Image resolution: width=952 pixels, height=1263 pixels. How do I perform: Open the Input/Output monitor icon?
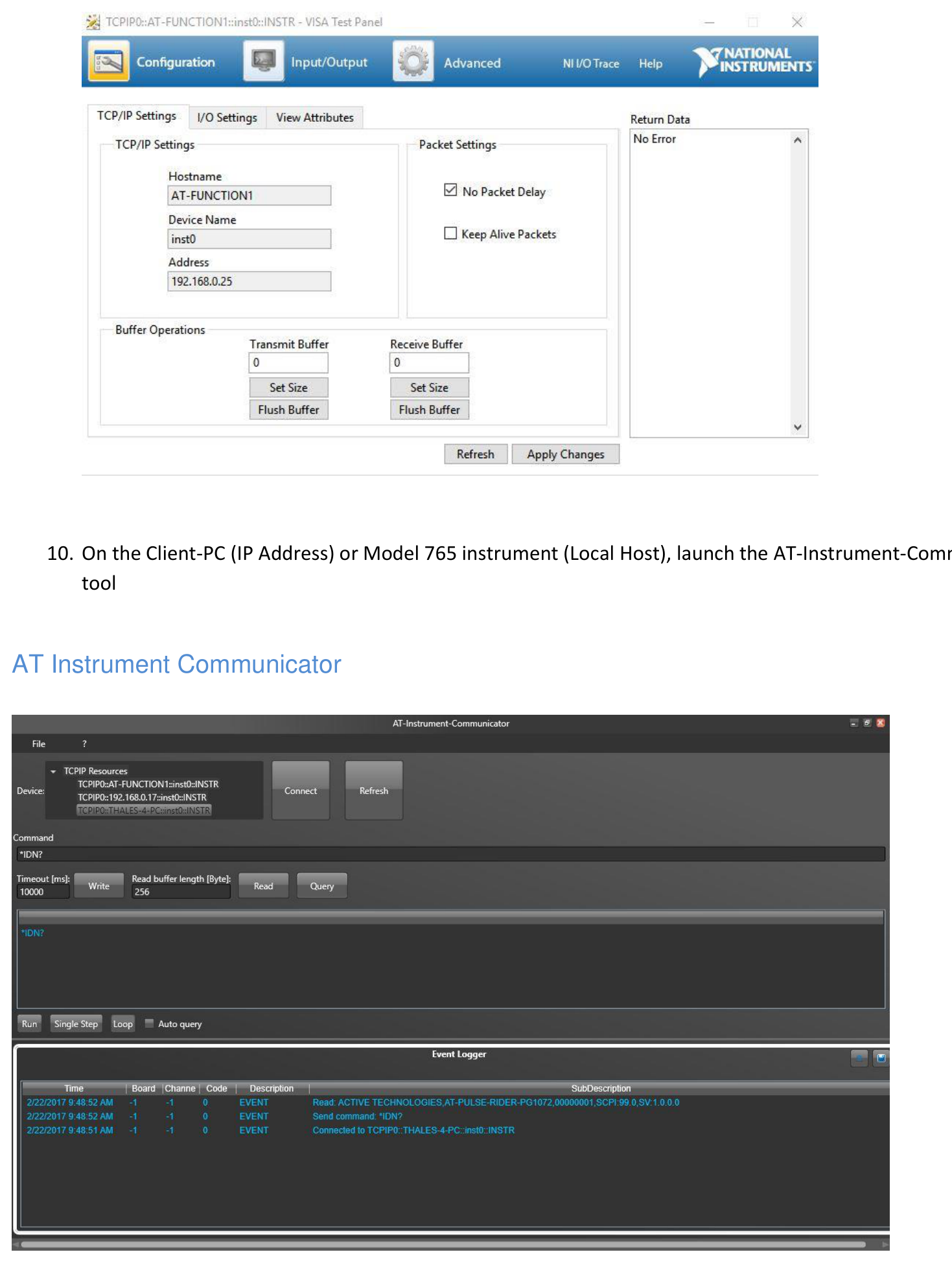[x=264, y=62]
